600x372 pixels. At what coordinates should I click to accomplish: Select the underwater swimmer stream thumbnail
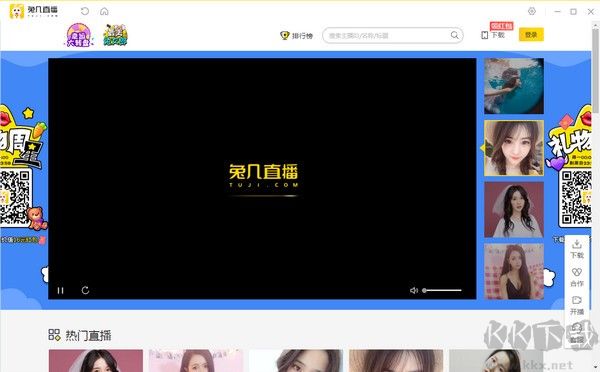tap(514, 86)
